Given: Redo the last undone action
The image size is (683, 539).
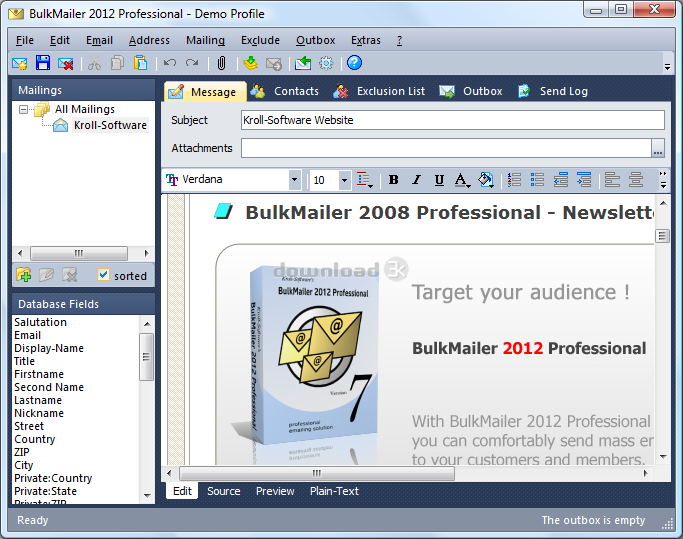Looking at the screenshot, I should point(192,64).
